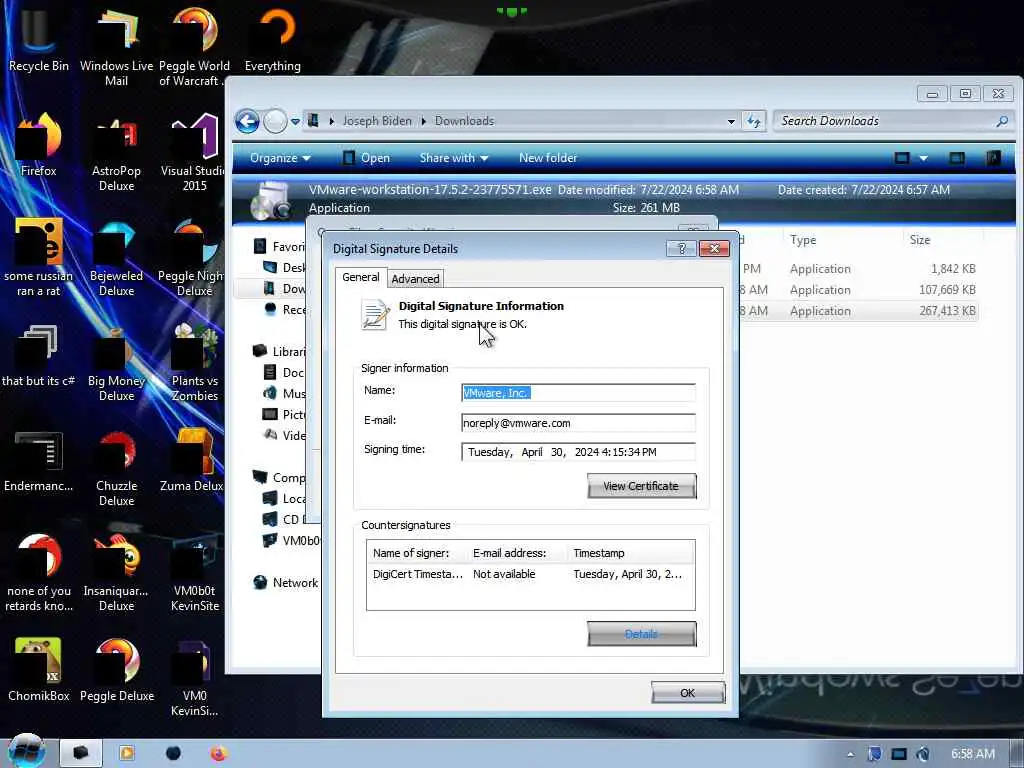1024x768 pixels.
Task: Click the View Certificate button
Action: pos(641,486)
